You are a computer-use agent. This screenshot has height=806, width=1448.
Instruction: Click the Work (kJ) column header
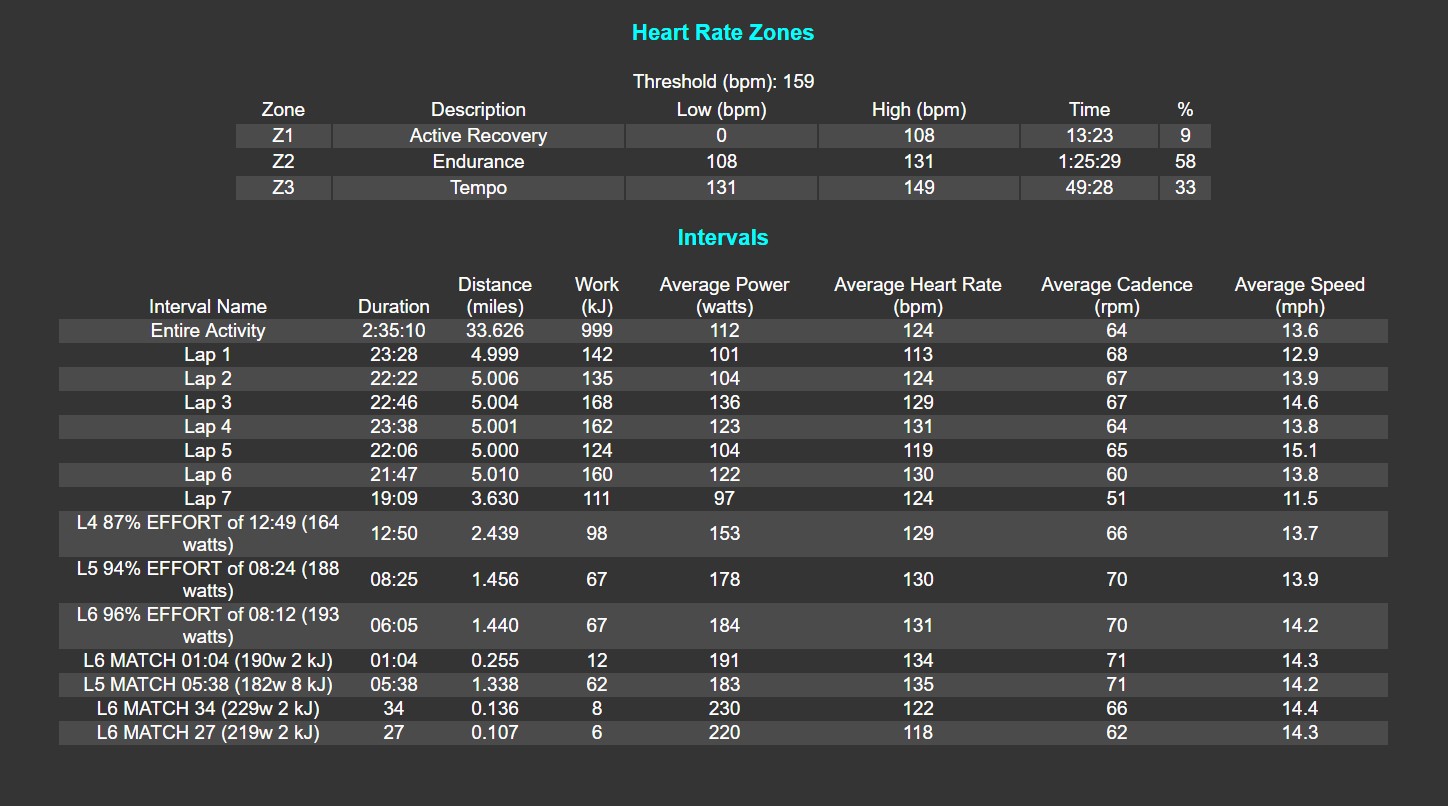(x=597, y=296)
